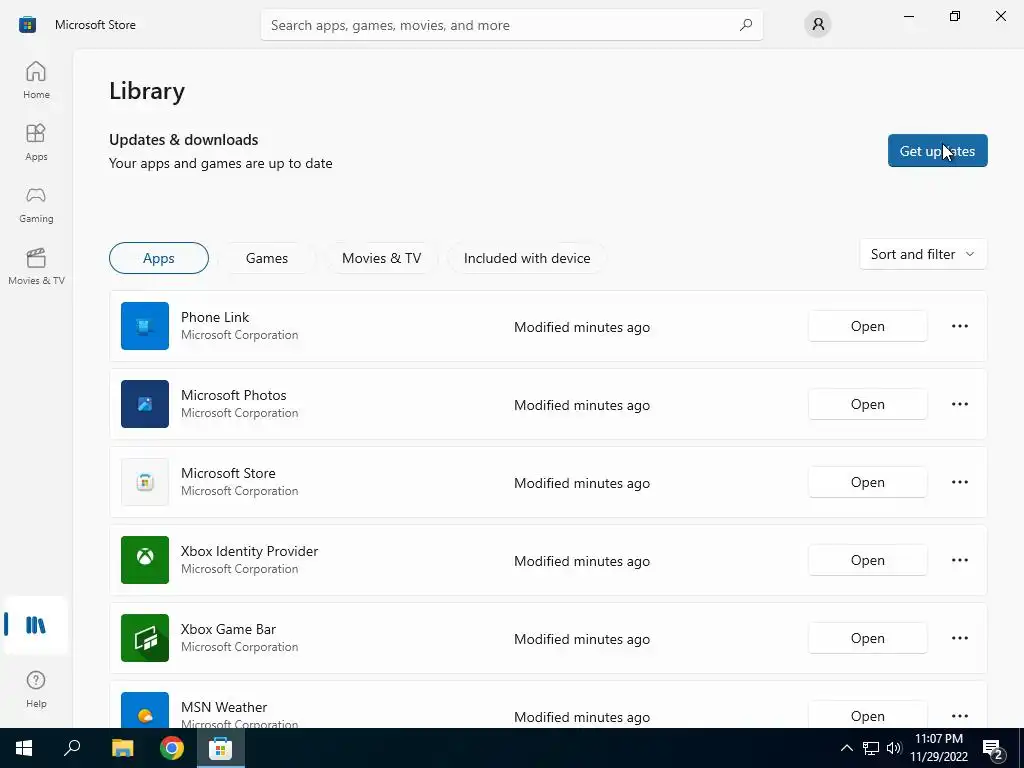Open the MSN Weather app
This screenshot has width=1024, height=768.
[867, 716]
